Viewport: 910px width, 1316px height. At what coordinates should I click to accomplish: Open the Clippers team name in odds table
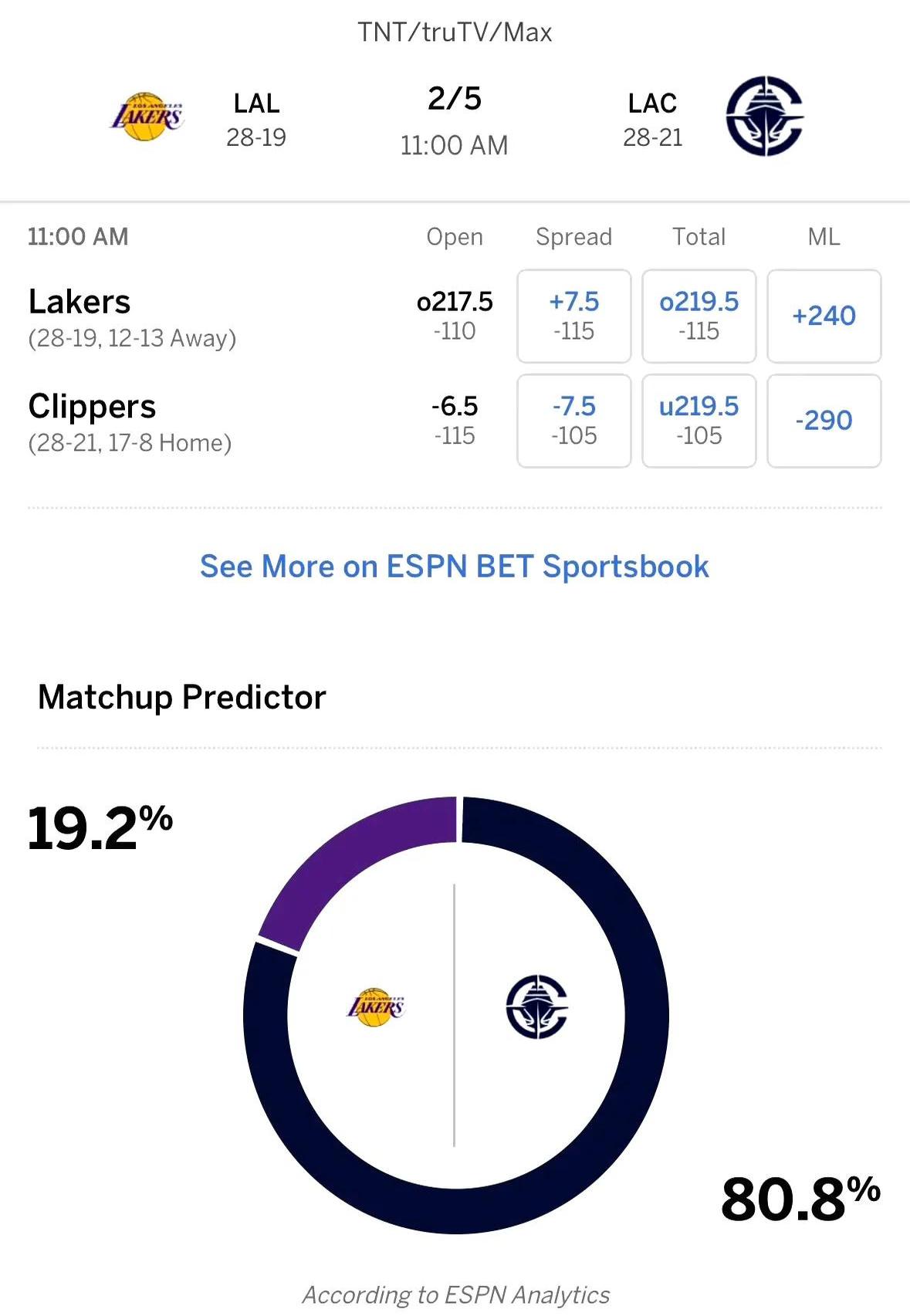tap(92, 407)
